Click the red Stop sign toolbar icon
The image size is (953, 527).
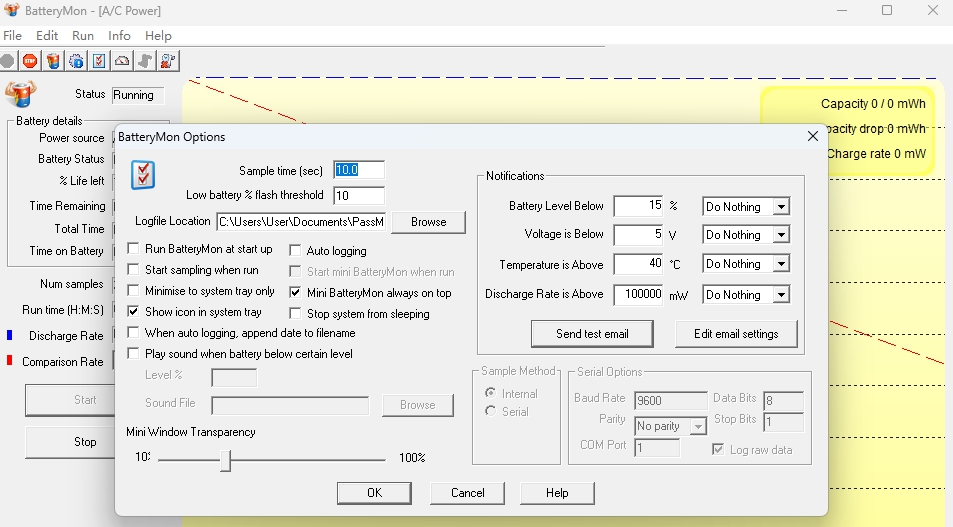(x=30, y=61)
